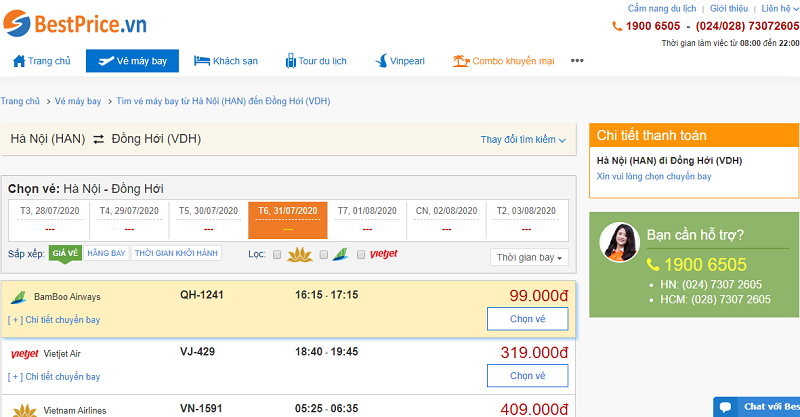This screenshot has width=800, height=417.
Task: Click the palm tree Combo icon
Action: click(461, 61)
